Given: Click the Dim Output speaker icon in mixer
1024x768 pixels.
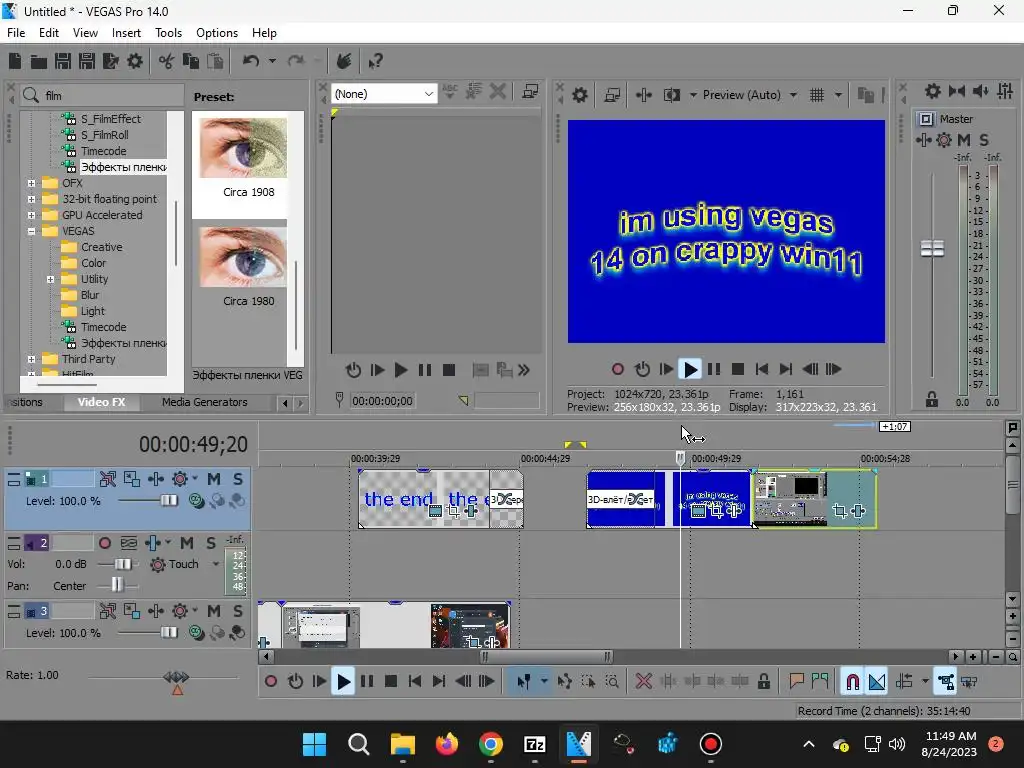Looking at the screenshot, I should tap(980, 91).
